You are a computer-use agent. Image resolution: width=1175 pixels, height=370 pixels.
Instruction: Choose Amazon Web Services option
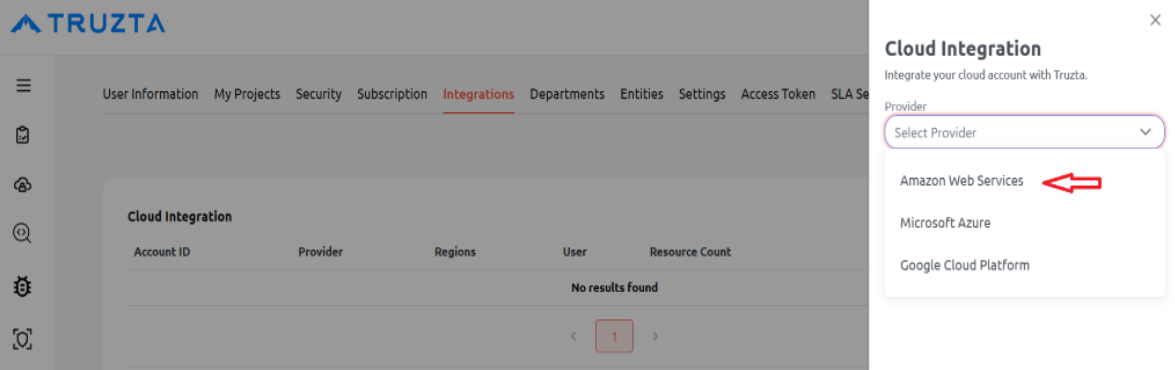(x=961, y=181)
